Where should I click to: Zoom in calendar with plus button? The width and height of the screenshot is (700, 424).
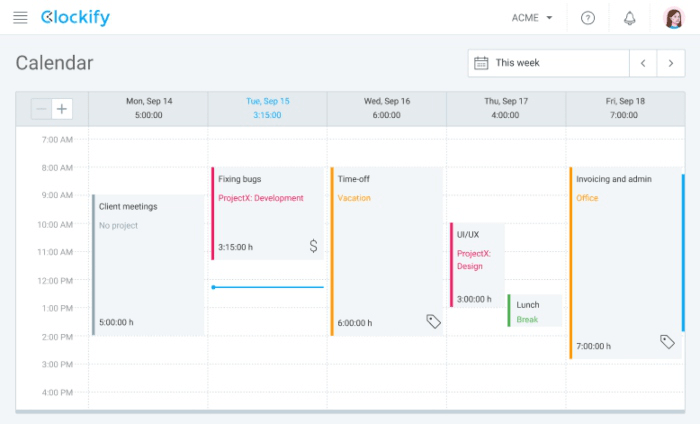62,109
